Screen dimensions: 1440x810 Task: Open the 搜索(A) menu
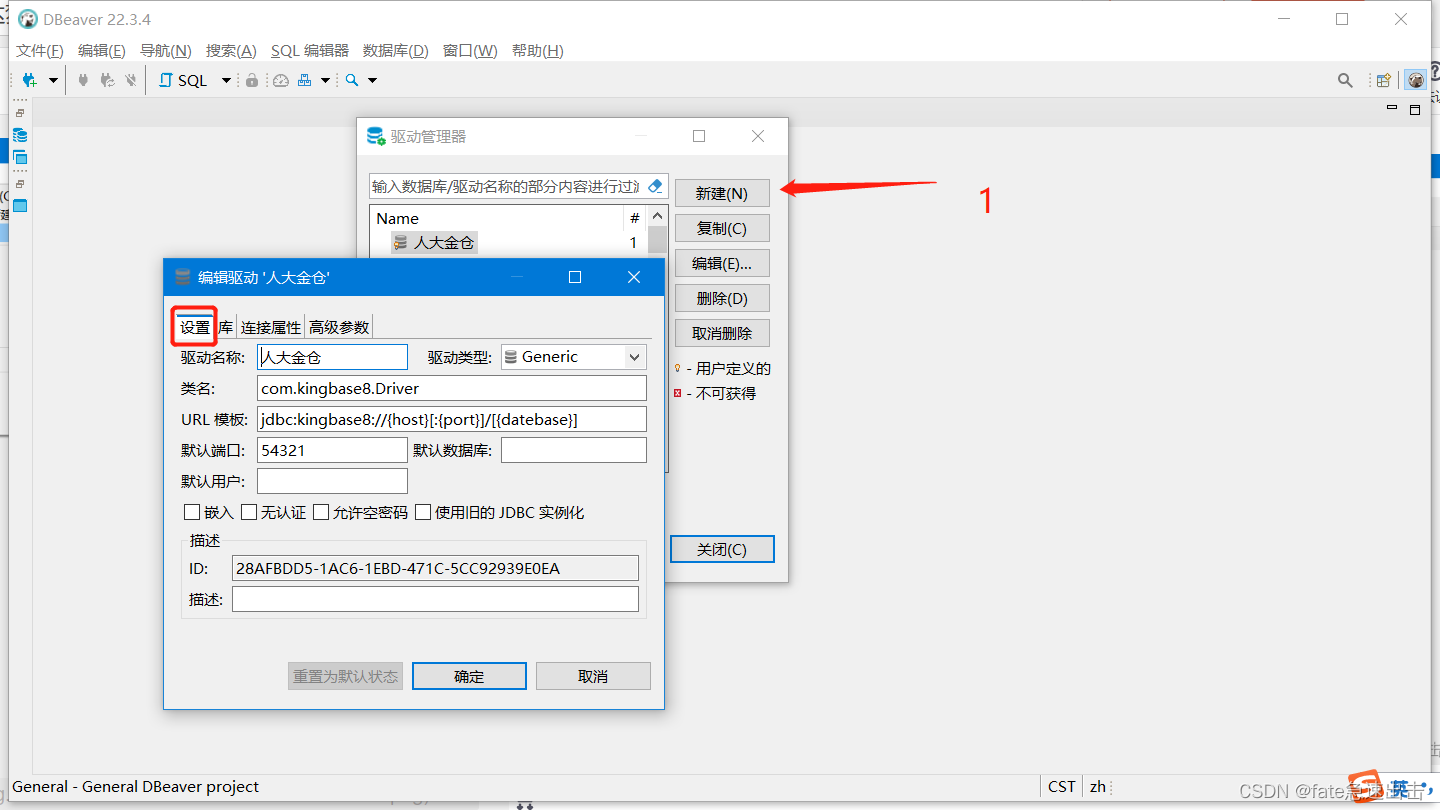coord(231,51)
